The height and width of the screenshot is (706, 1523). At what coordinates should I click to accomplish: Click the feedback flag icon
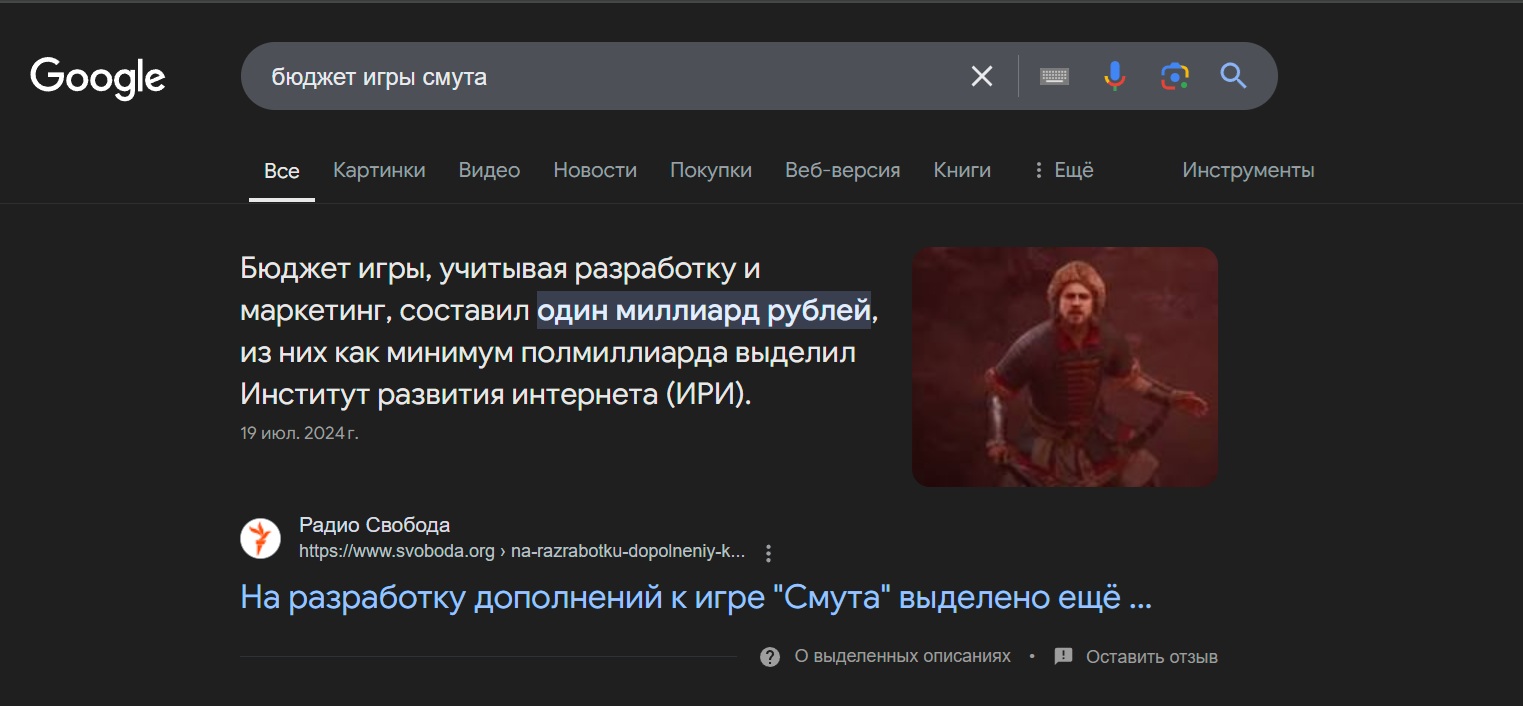click(1064, 657)
